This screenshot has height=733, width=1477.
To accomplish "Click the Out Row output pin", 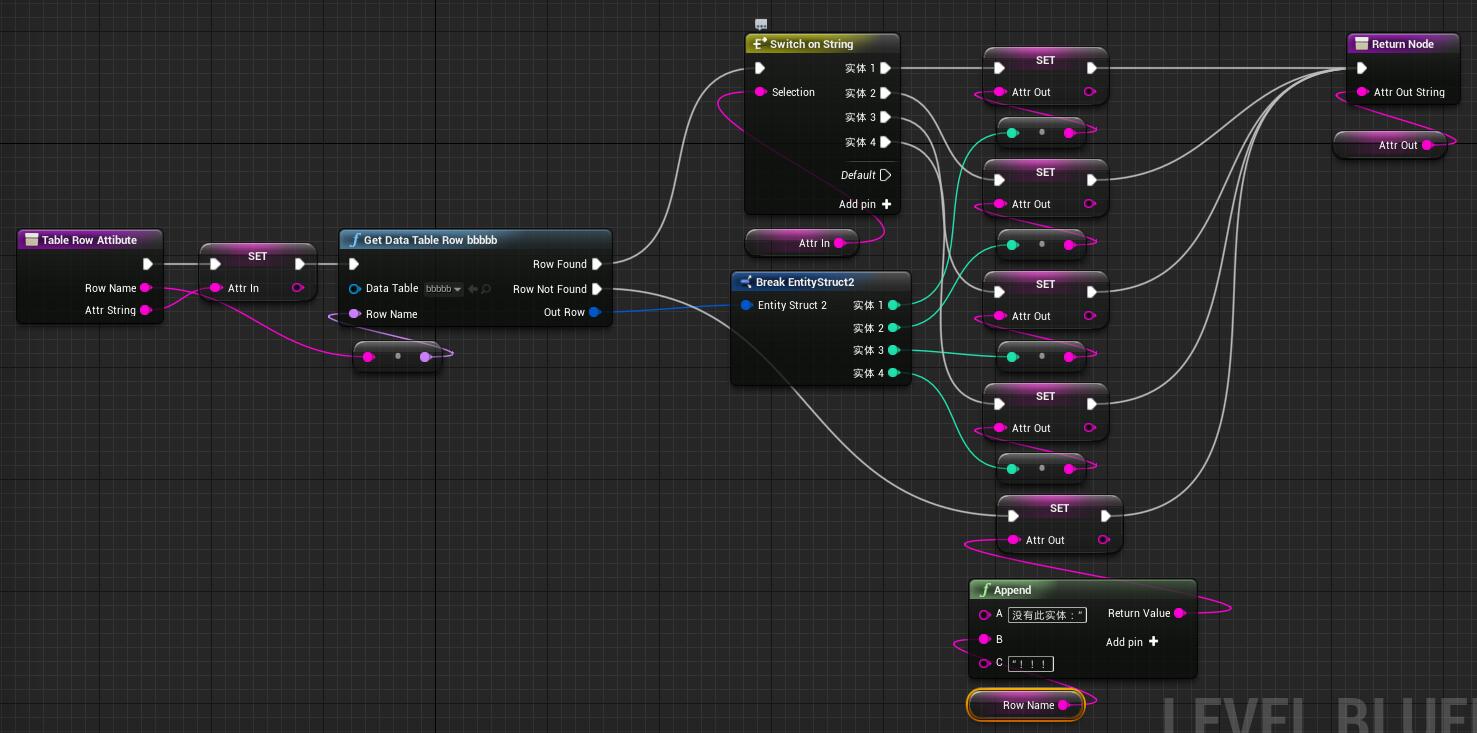I will point(595,312).
